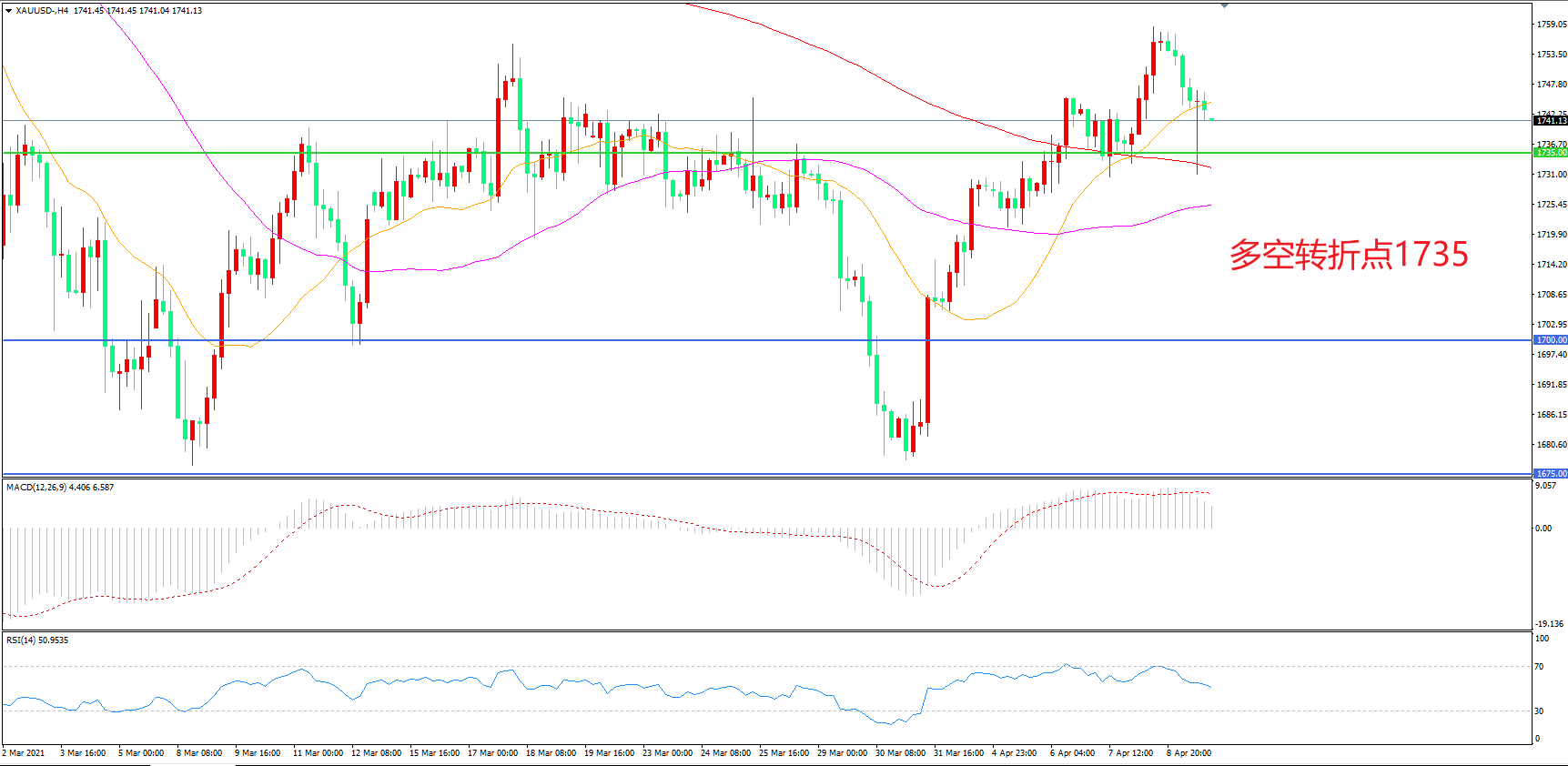Click the RSI 70 level axis label
The image size is (1568, 766).
tap(1539, 667)
